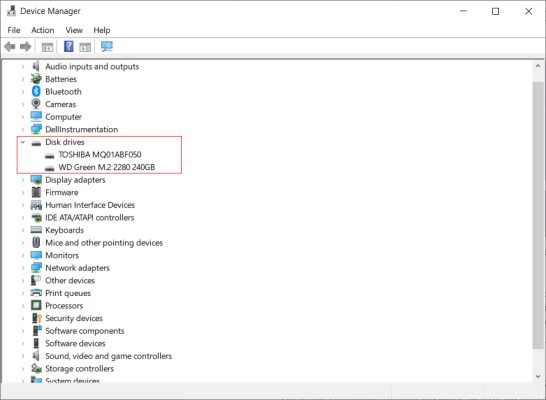The height and width of the screenshot is (400, 546).
Task: Select the Processors chip icon
Action: (x=36, y=305)
